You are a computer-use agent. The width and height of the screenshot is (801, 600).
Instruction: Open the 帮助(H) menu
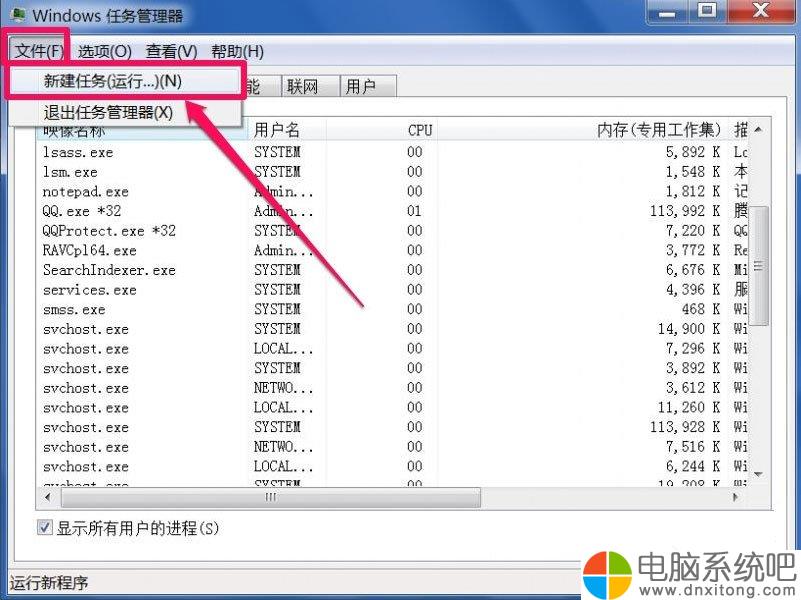pos(238,51)
